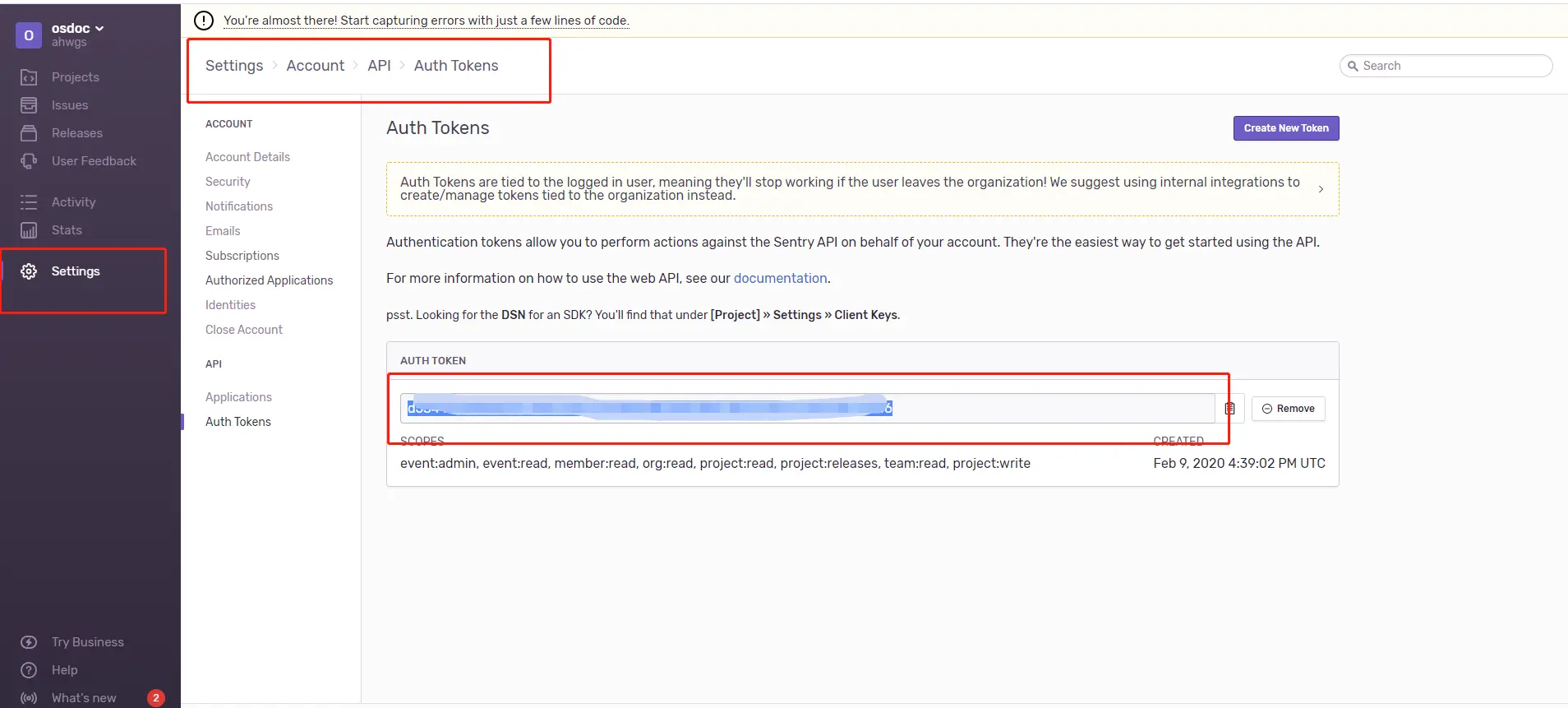Open Emails settings page
This screenshot has height=708, width=1568.
[223, 231]
